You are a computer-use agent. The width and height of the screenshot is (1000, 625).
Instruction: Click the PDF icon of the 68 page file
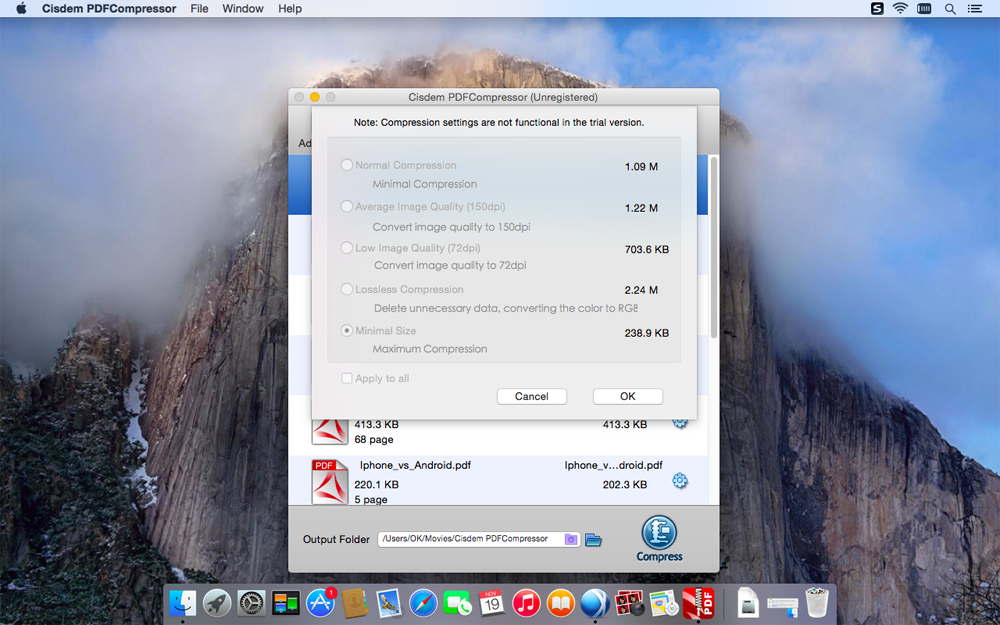click(330, 431)
